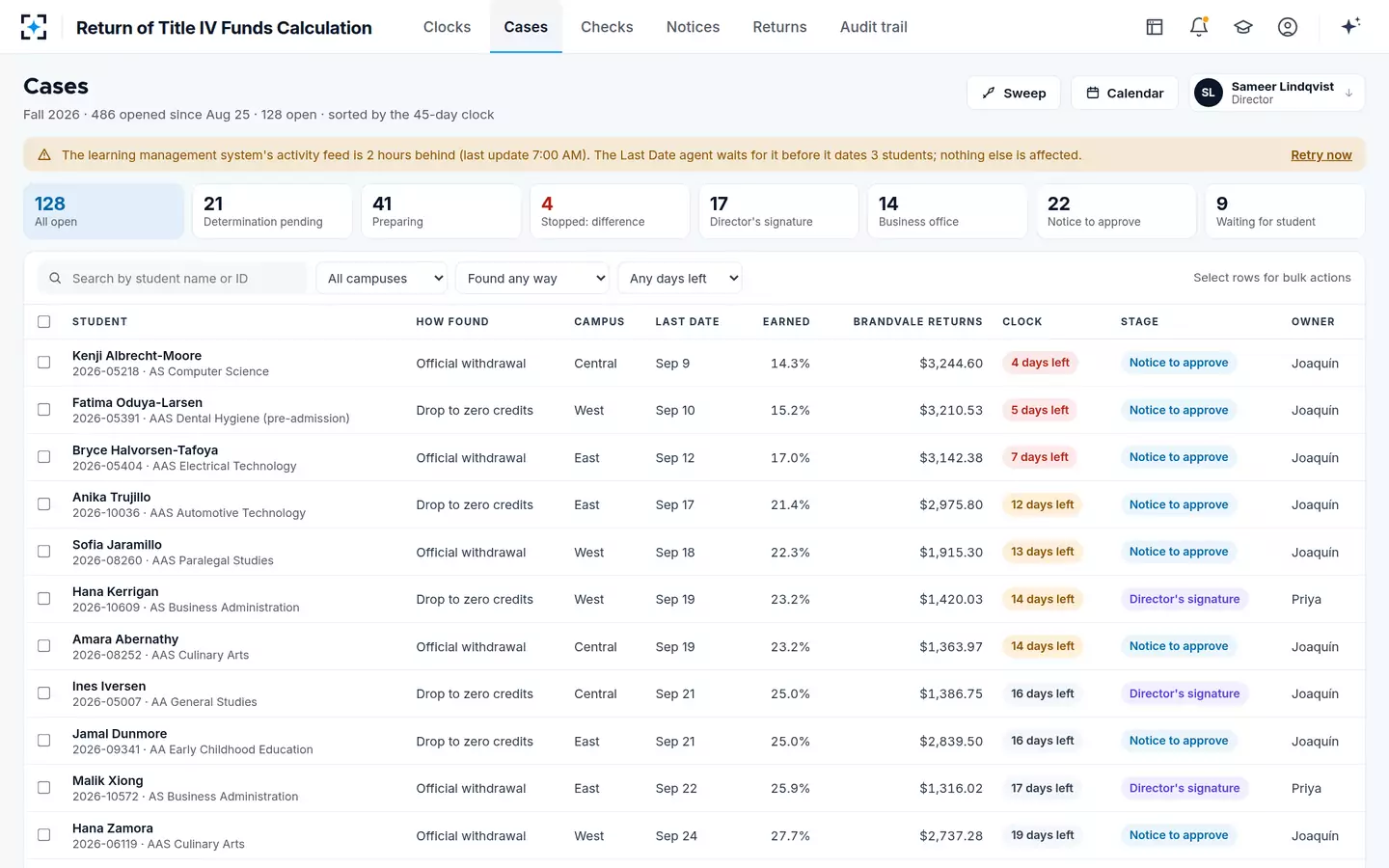Switch to the Clocks tab
Image resolution: width=1389 pixels, height=868 pixels.
tap(447, 27)
